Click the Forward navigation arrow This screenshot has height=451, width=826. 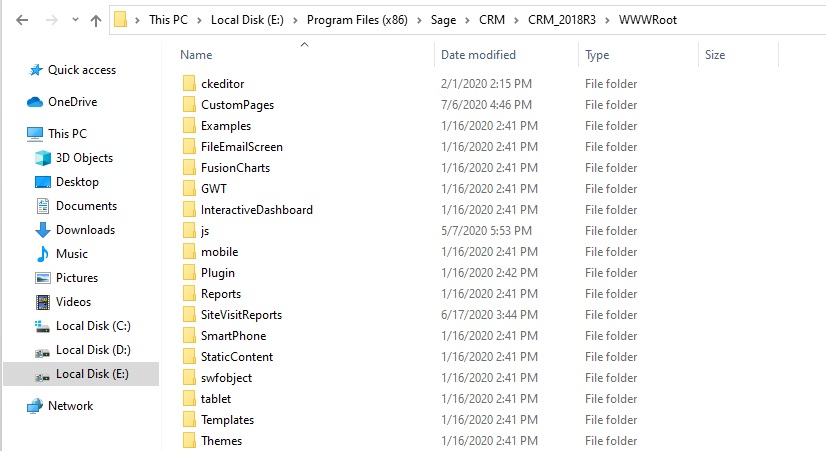click(52, 20)
